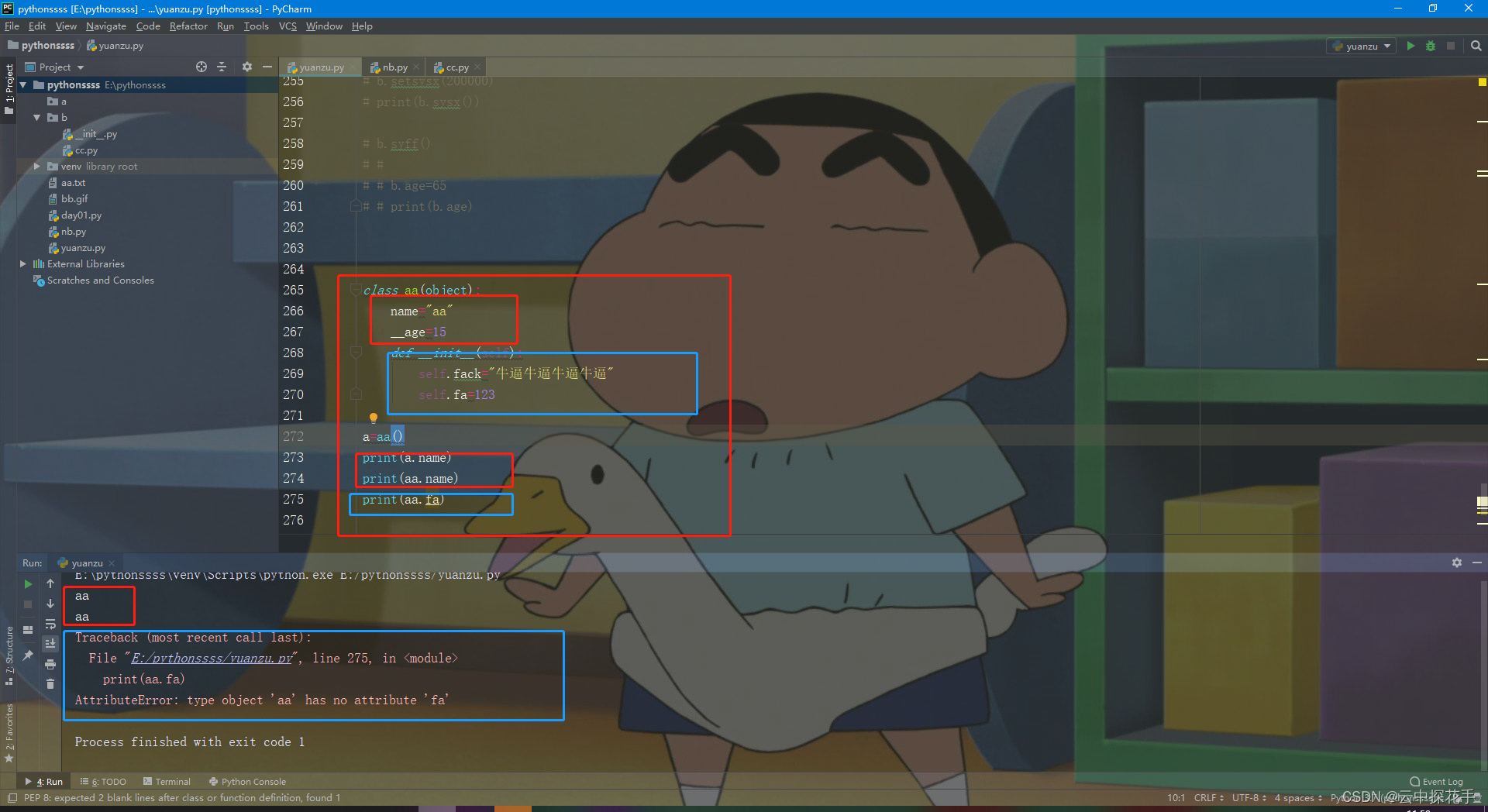Toggle the Structure side tab
1488x812 pixels.
pyautogui.click(x=9, y=655)
